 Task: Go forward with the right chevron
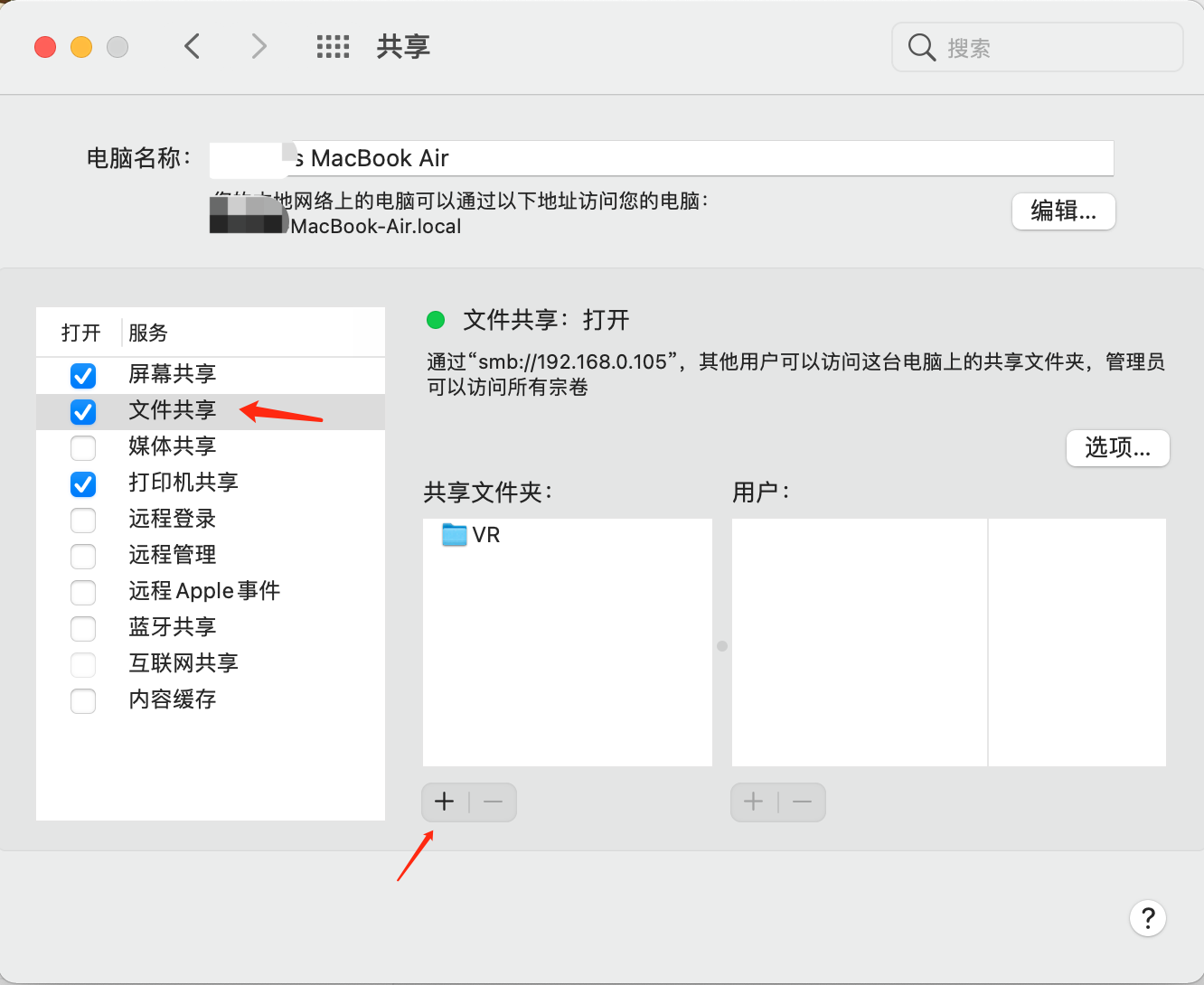pos(259,46)
